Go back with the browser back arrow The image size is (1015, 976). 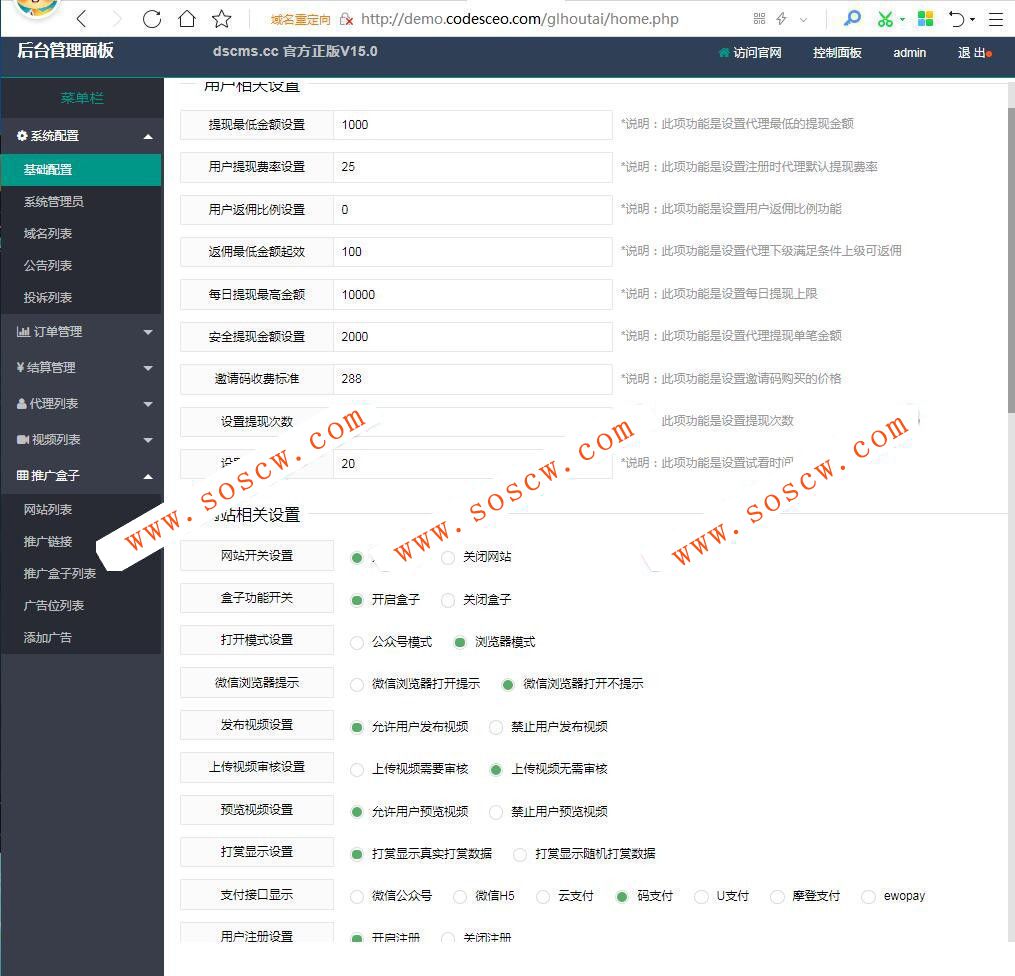click(82, 19)
